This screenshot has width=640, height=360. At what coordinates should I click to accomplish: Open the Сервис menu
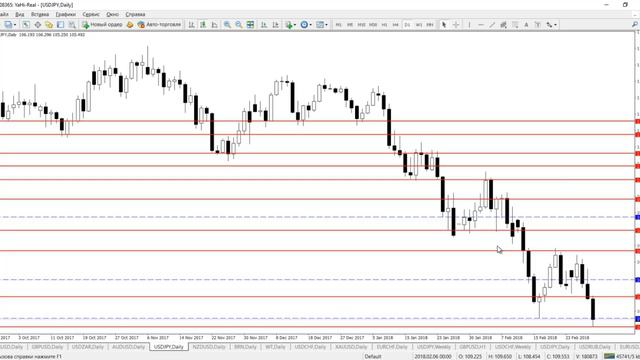(x=91, y=14)
